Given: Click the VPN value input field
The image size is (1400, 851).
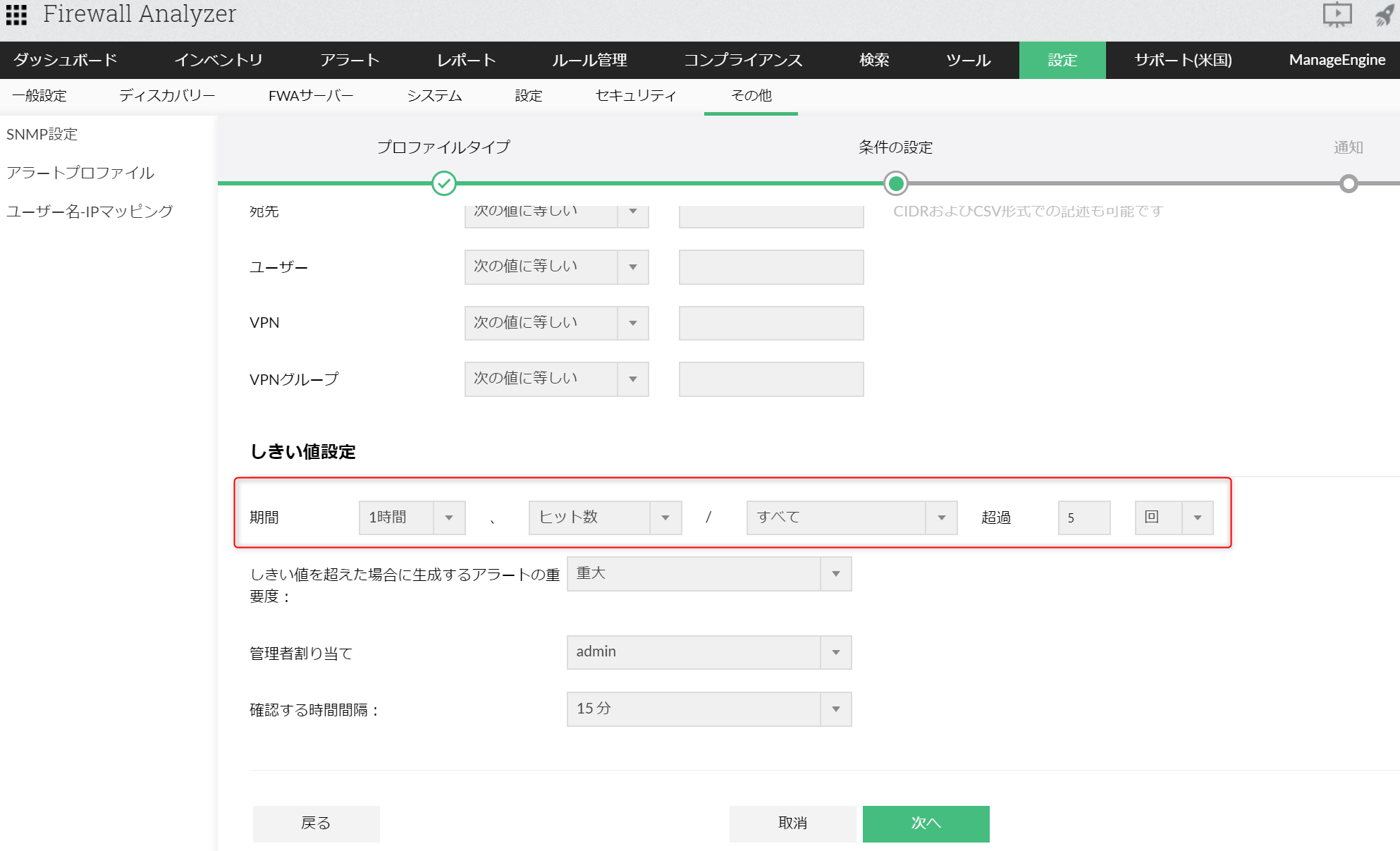Looking at the screenshot, I should [x=770, y=323].
